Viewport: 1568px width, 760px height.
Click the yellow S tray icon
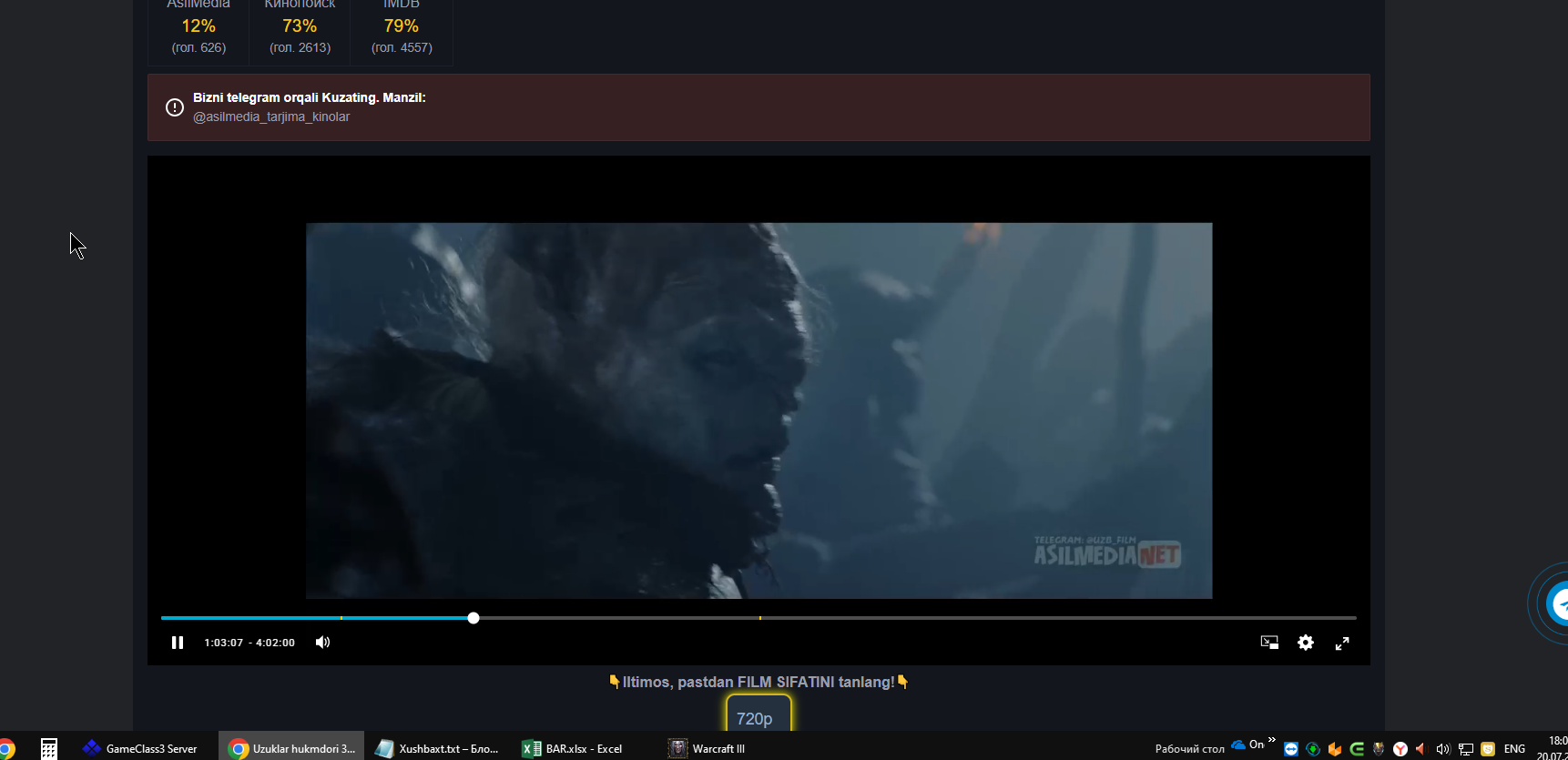click(x=1488, y=749)
